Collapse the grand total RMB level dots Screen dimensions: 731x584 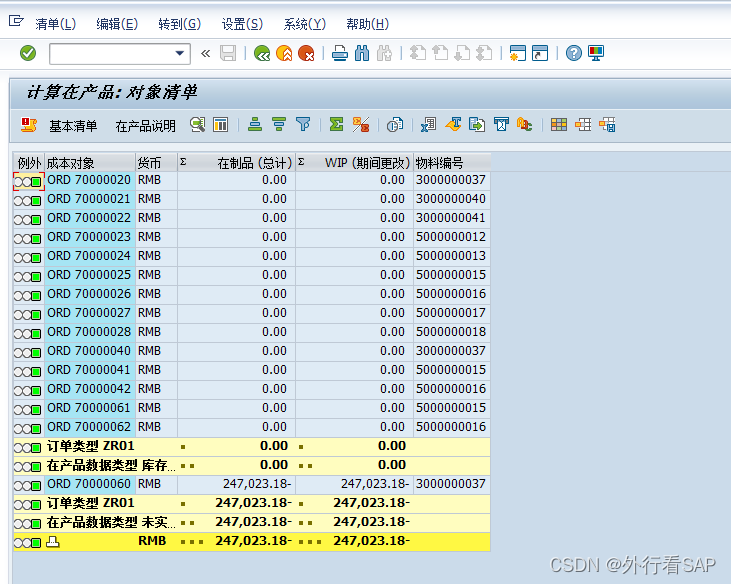pyautogui.click(x=192, y=542)
